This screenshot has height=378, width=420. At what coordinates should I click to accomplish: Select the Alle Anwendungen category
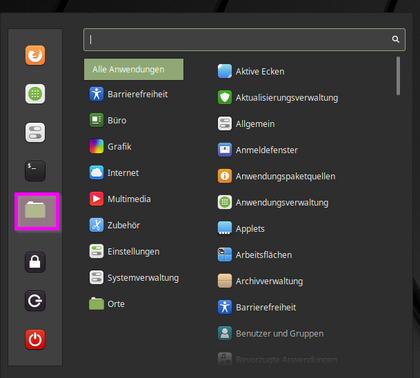[x=134, y=69]
